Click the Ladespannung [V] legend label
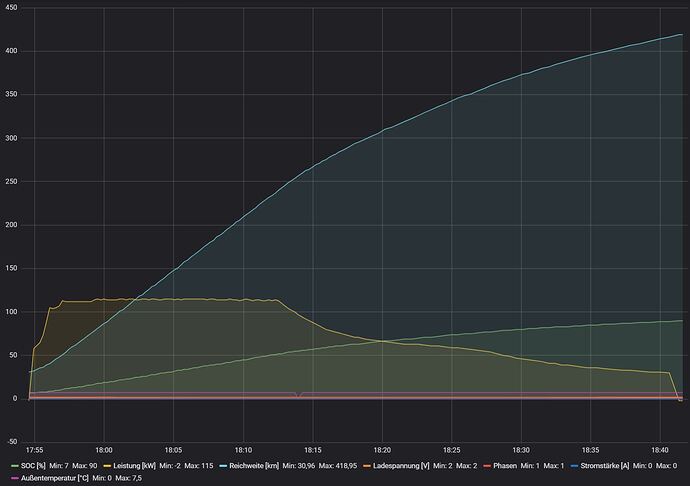Screen dimensions: 690x486 click(401, 465)
